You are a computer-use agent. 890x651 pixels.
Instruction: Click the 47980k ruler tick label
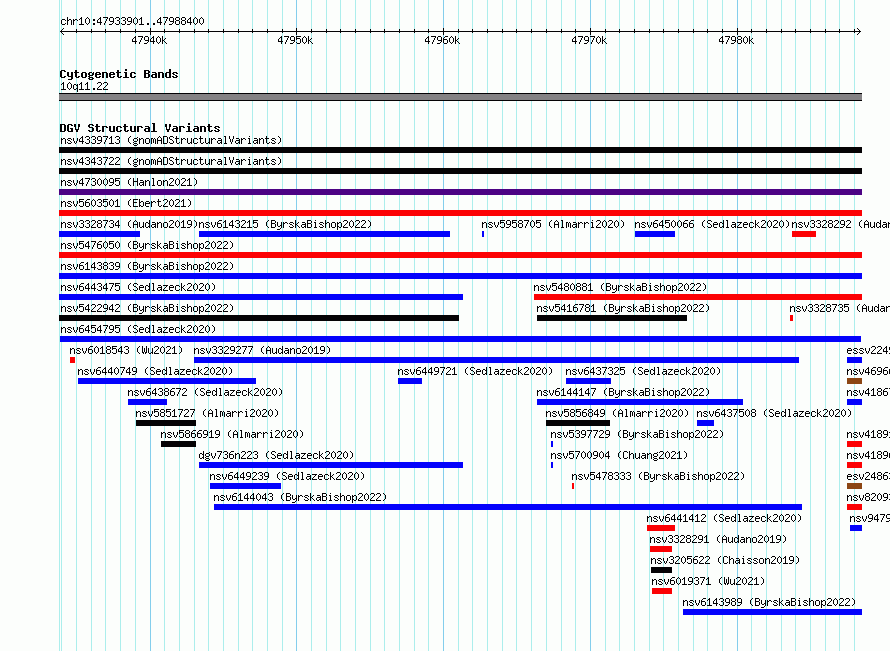pos(736,40)
